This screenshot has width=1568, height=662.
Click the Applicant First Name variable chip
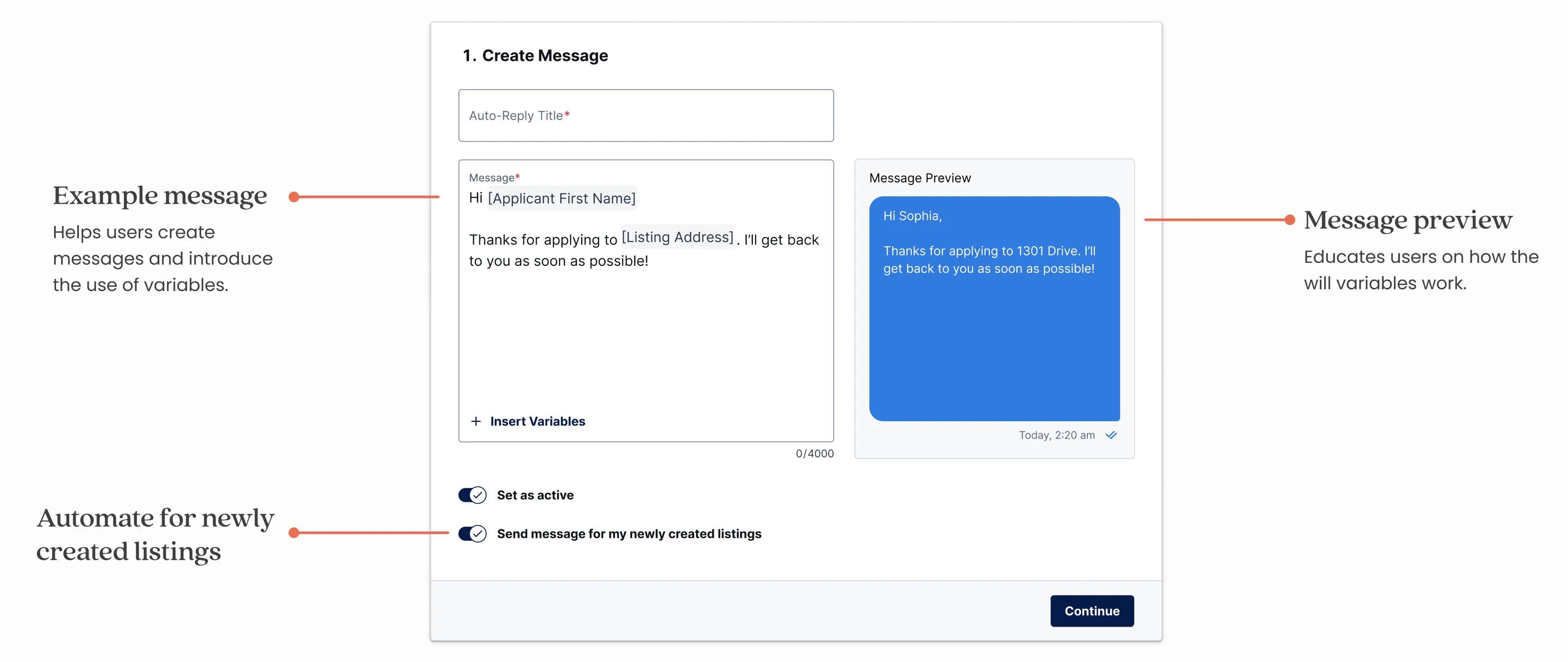561,198
